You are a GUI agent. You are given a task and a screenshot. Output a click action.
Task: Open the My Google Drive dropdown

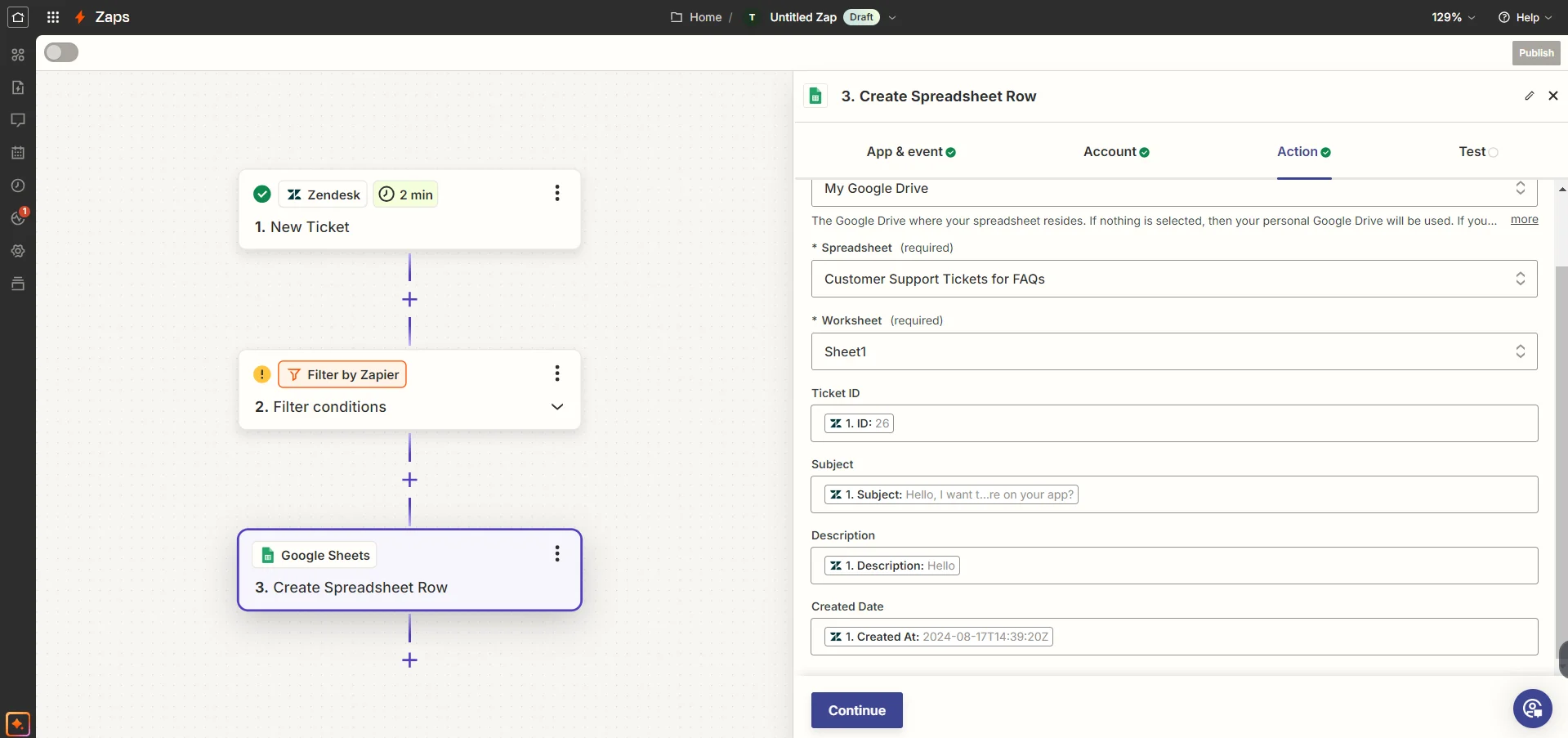coord(1174,189)
